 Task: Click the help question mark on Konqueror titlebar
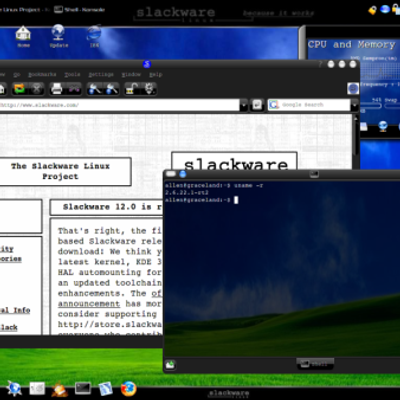tap(320, 64)
